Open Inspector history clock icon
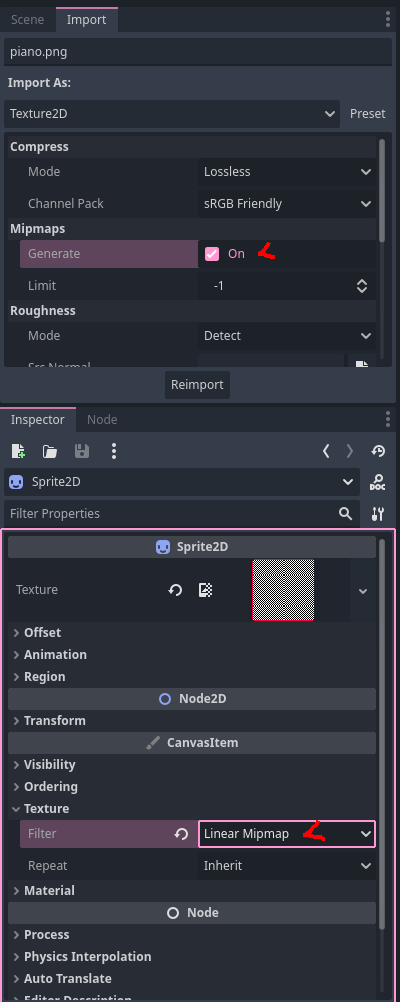 [378, 451]
